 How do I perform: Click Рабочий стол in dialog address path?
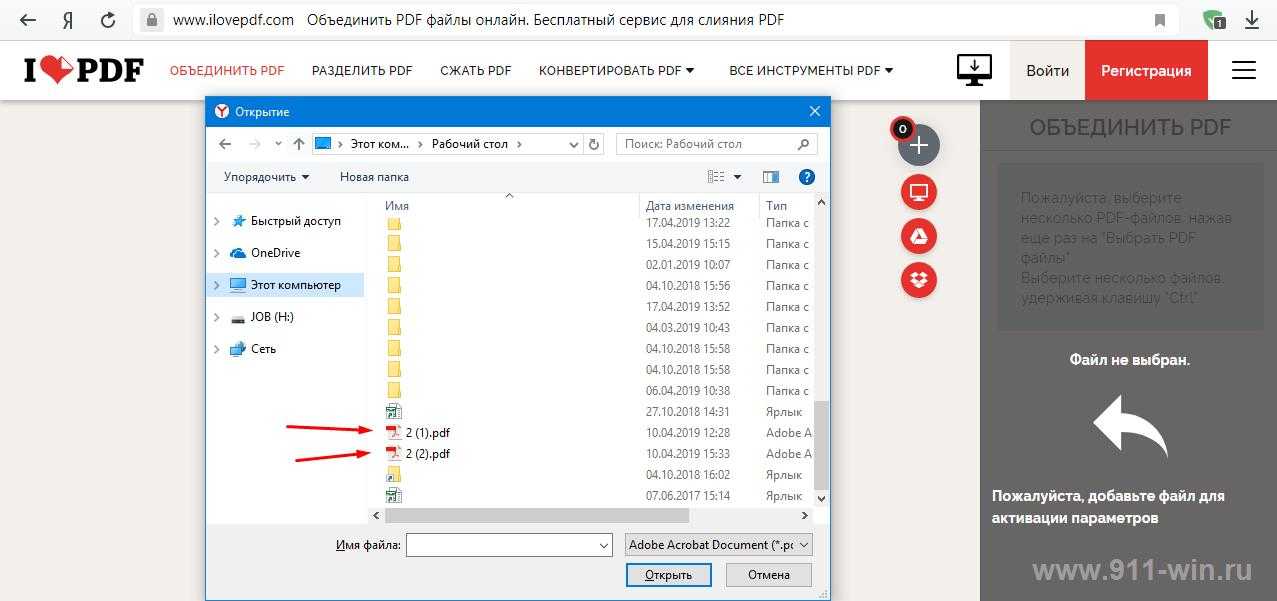point(470,144)
